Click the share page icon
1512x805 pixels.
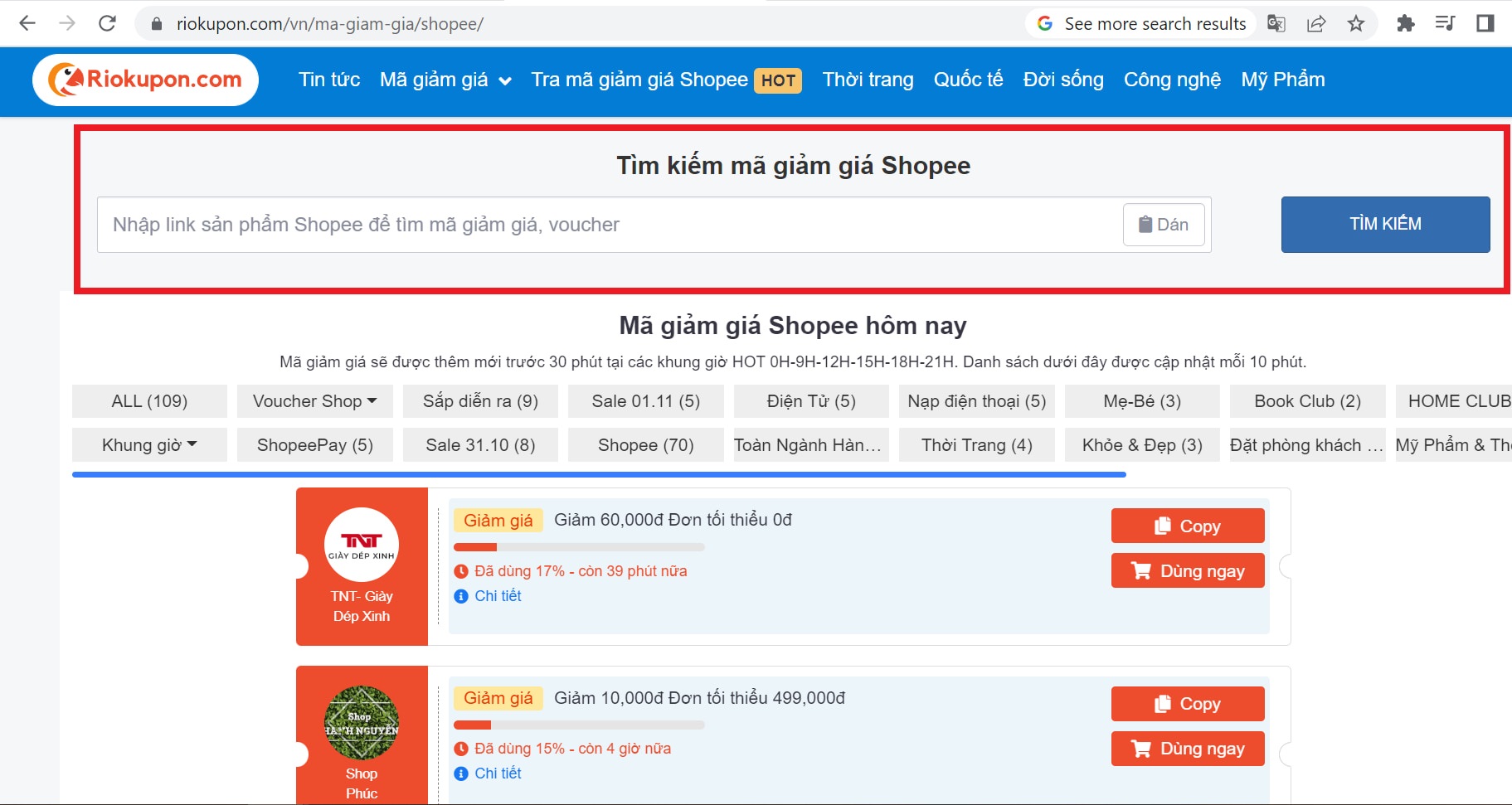(1316, 23)
